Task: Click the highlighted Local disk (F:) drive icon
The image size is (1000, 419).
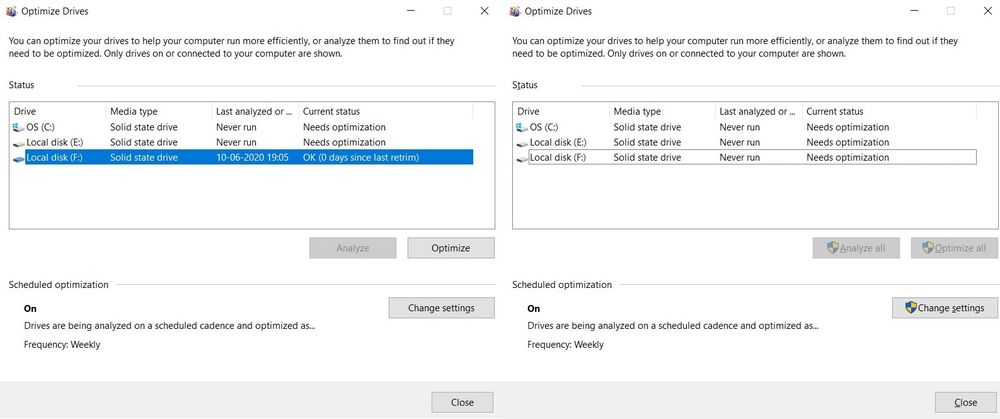Action: [19, 158]
